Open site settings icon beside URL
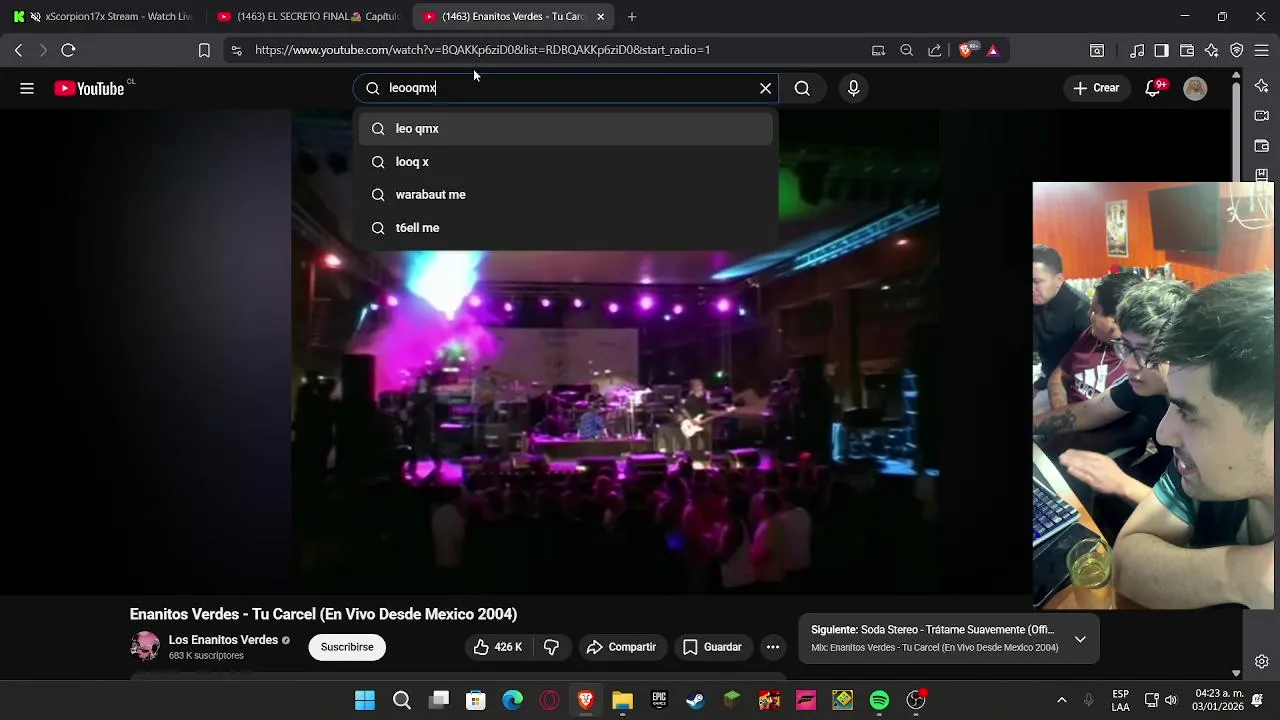This screenshot has height=720, width=1280. click(236, 50)
